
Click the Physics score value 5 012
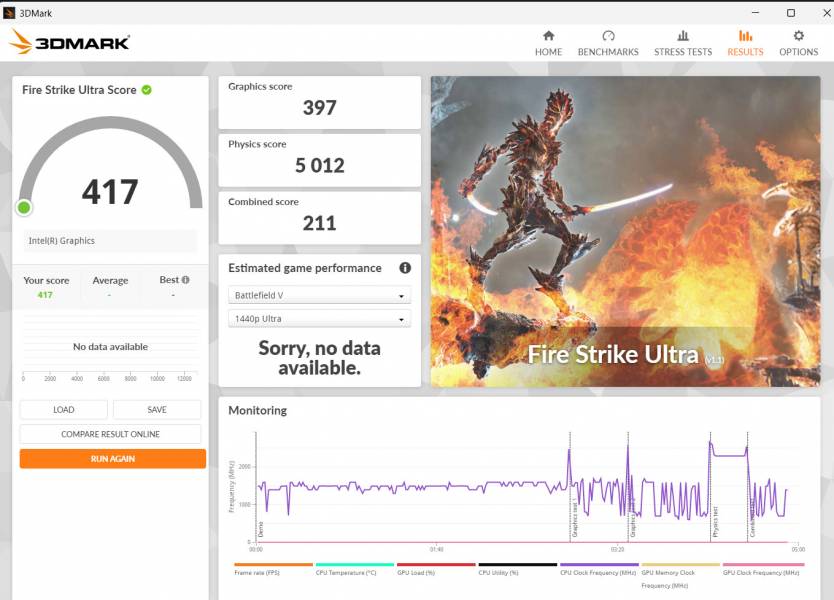[x=320, y=165]
